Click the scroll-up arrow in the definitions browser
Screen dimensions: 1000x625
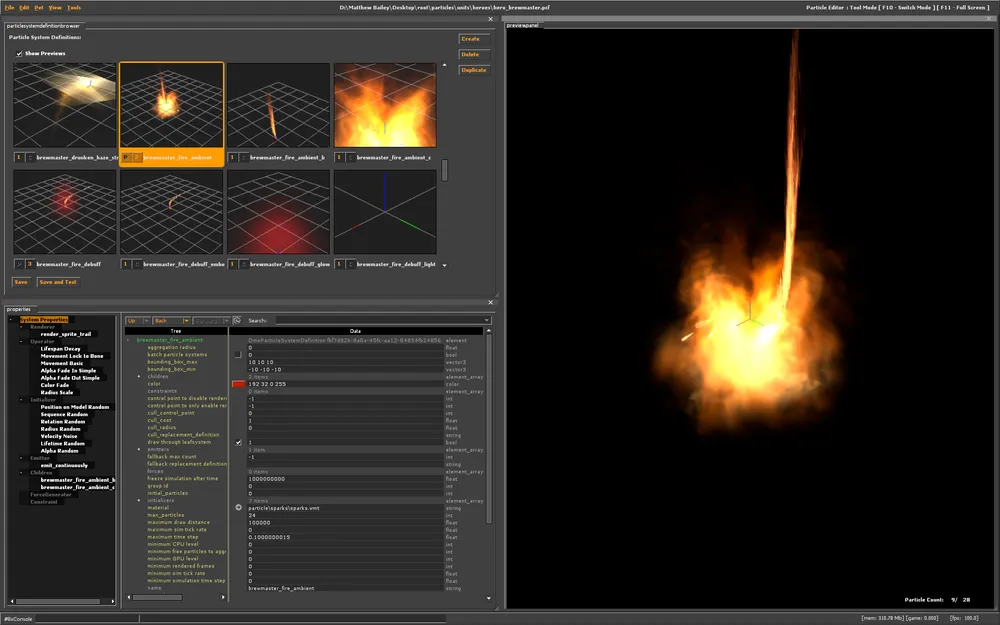pyautogui.click(x=445, y=65)
